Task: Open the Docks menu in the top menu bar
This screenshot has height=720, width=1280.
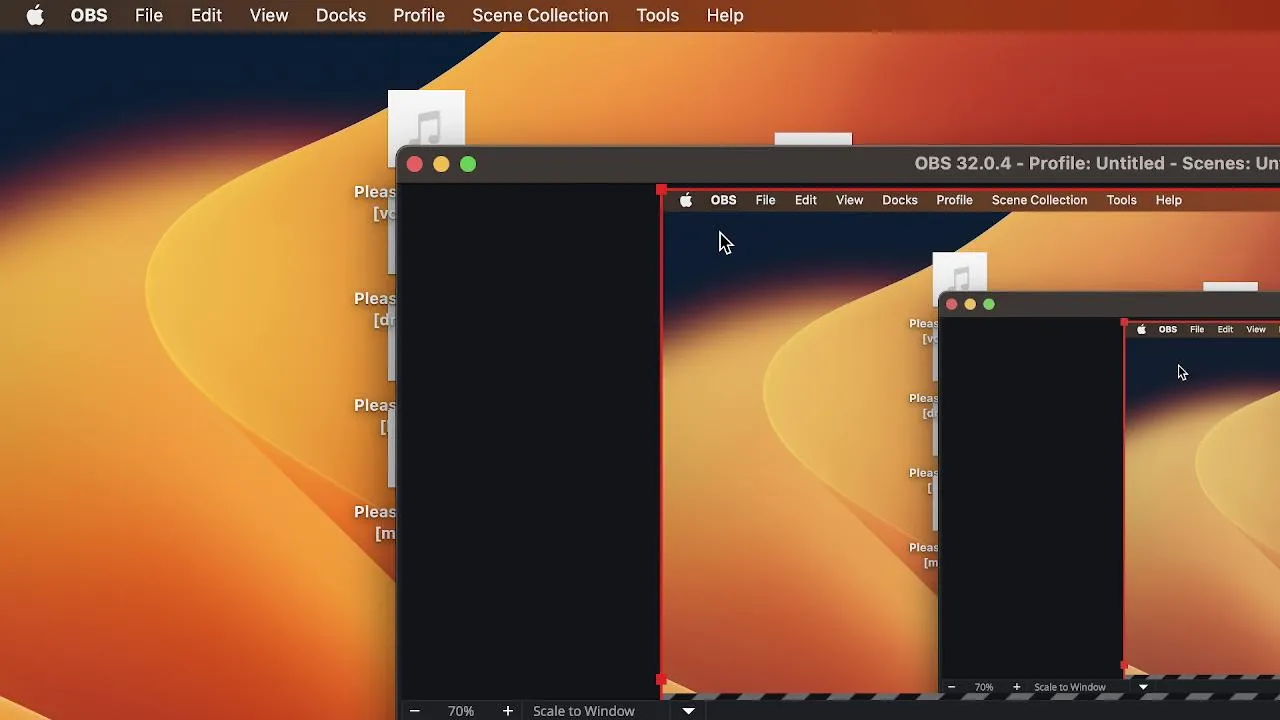Action: coord(341,16)
